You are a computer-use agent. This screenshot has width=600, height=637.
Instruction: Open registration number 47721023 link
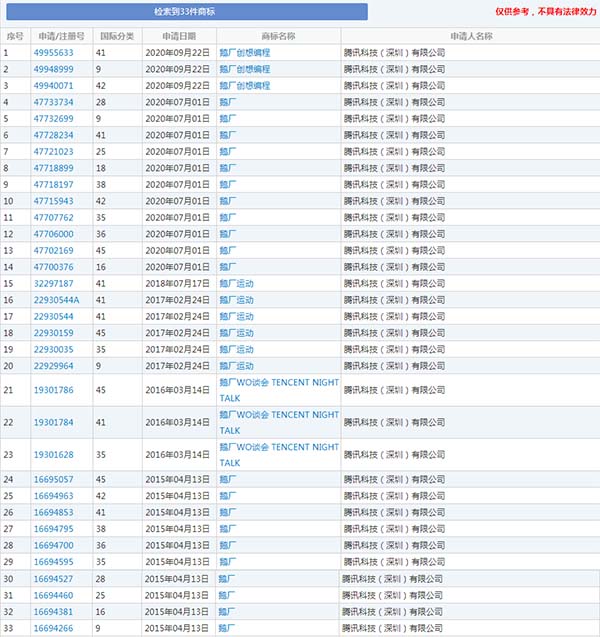point(53,152)
